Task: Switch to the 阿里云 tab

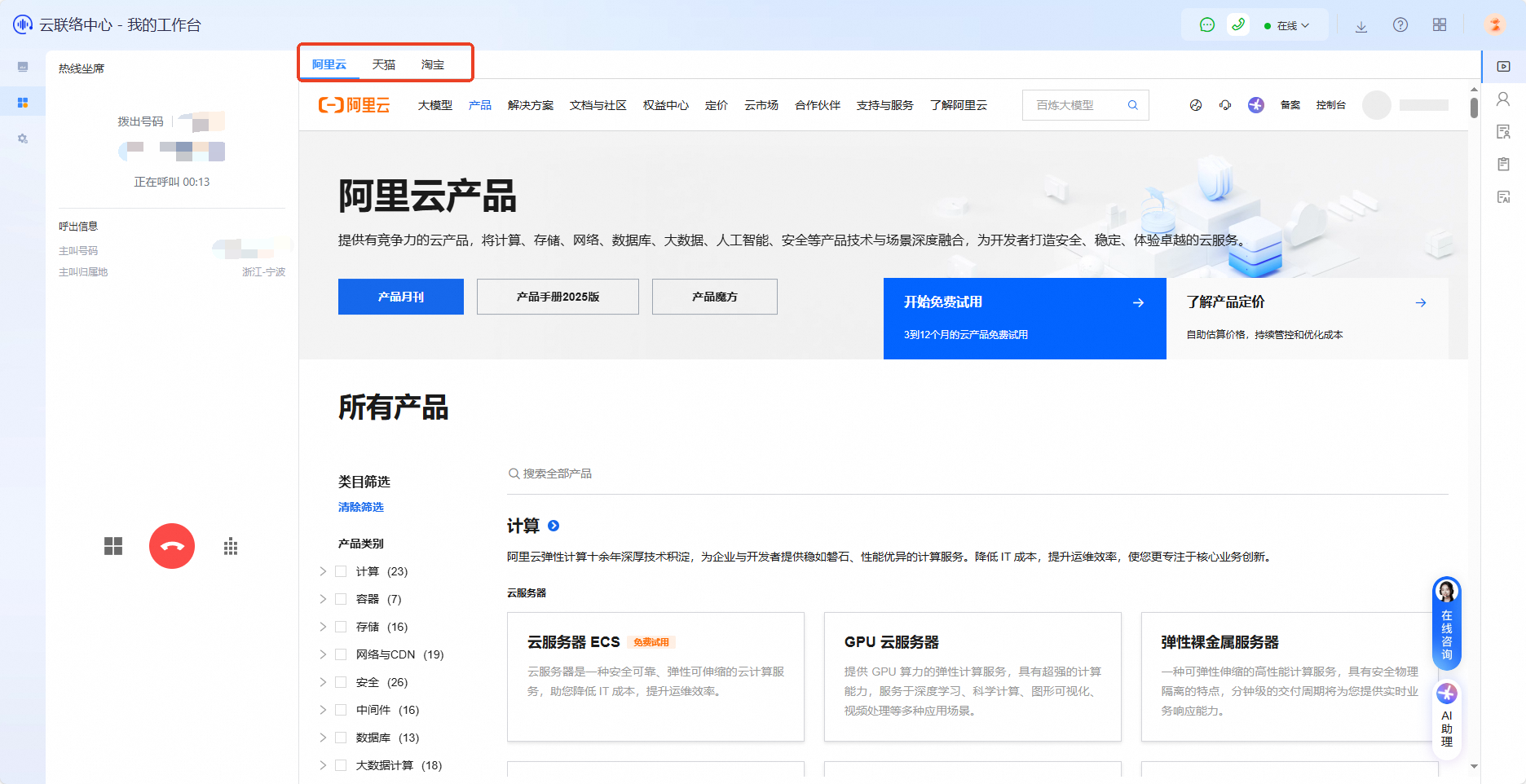Action: tap(329, 64)
